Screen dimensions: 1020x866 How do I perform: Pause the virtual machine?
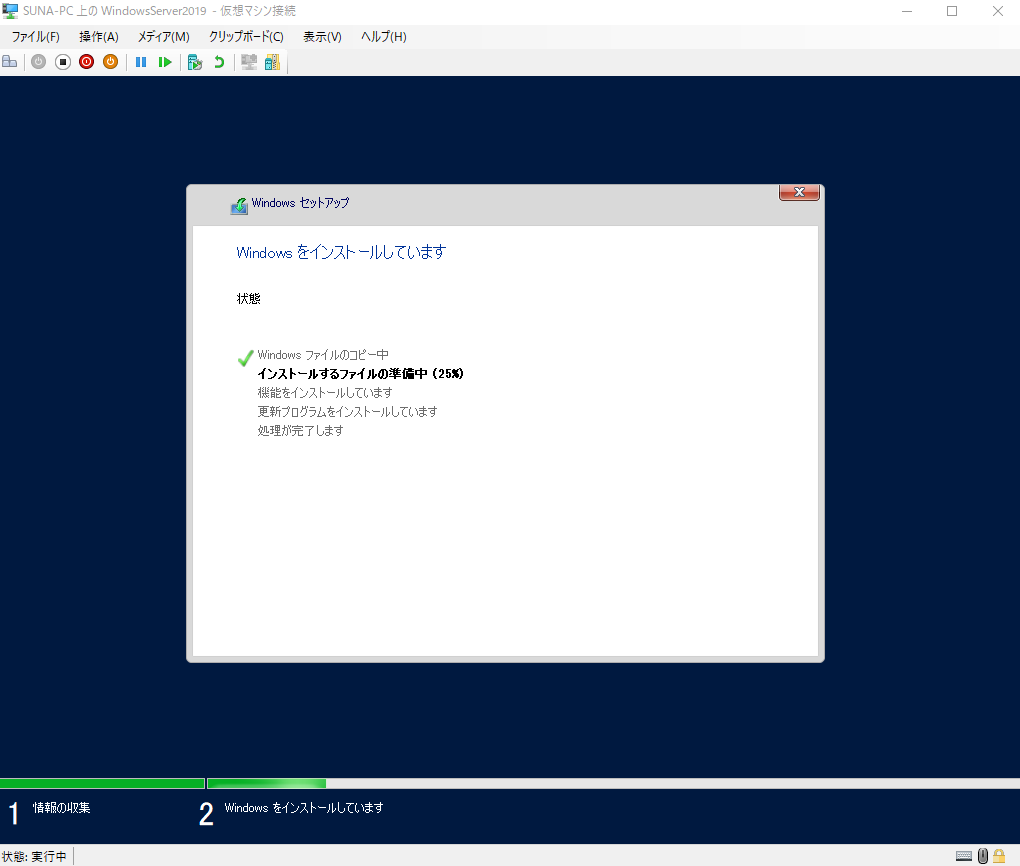tap(141, 62)
